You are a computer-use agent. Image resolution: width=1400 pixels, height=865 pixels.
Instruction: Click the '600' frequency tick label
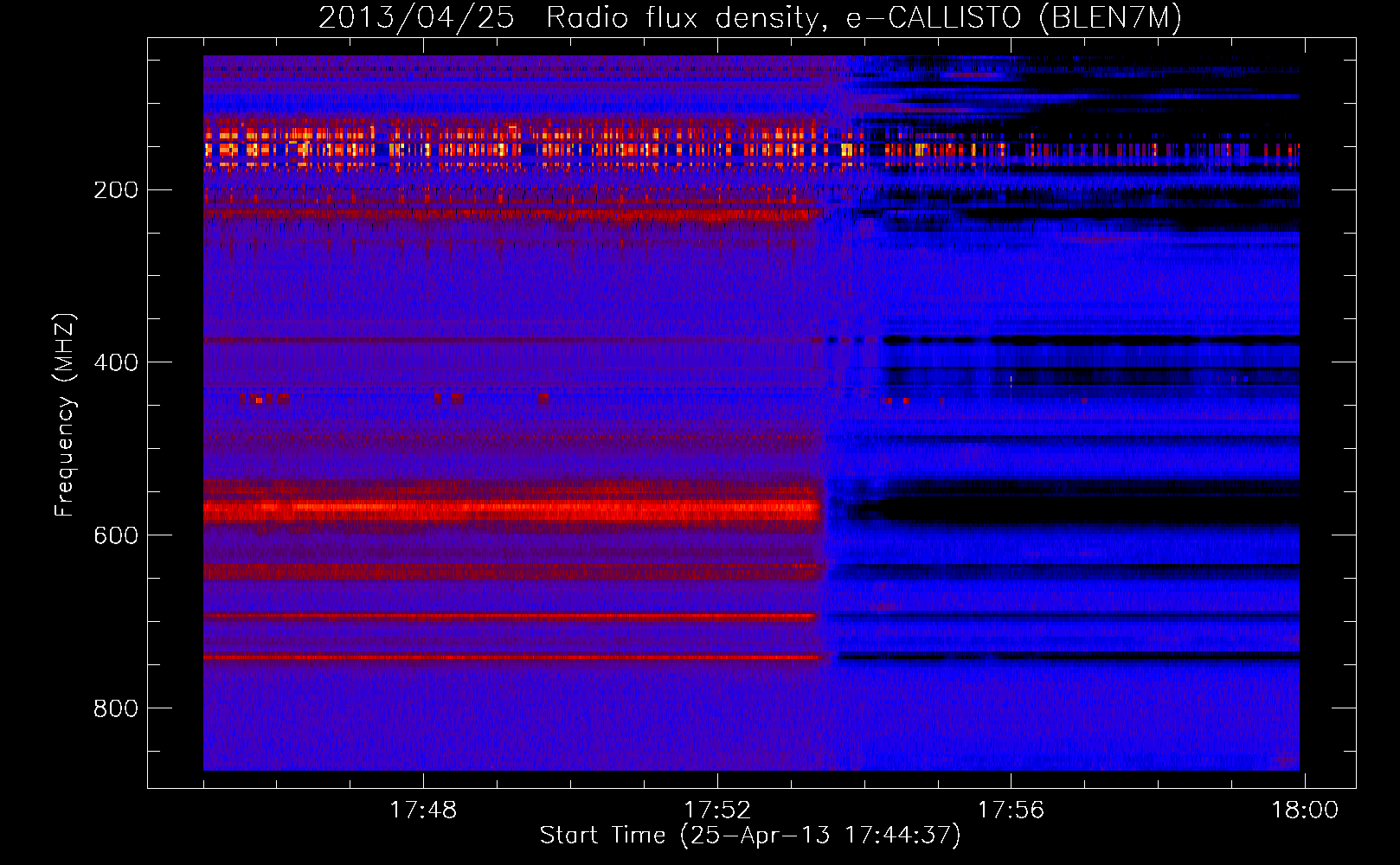(x=116, y=535)
